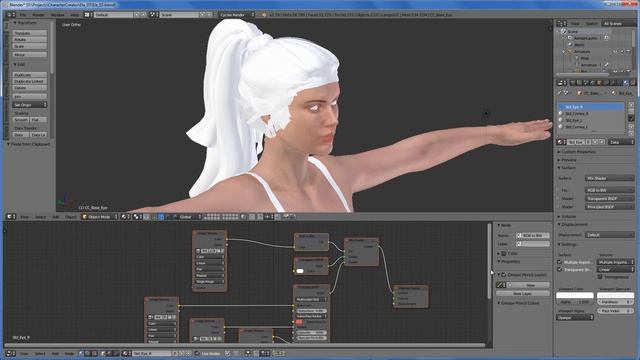The height and width of the screenshot is (360, 640).
Task: Select Std_Eye_R material slot
Action: pos(591,107)
